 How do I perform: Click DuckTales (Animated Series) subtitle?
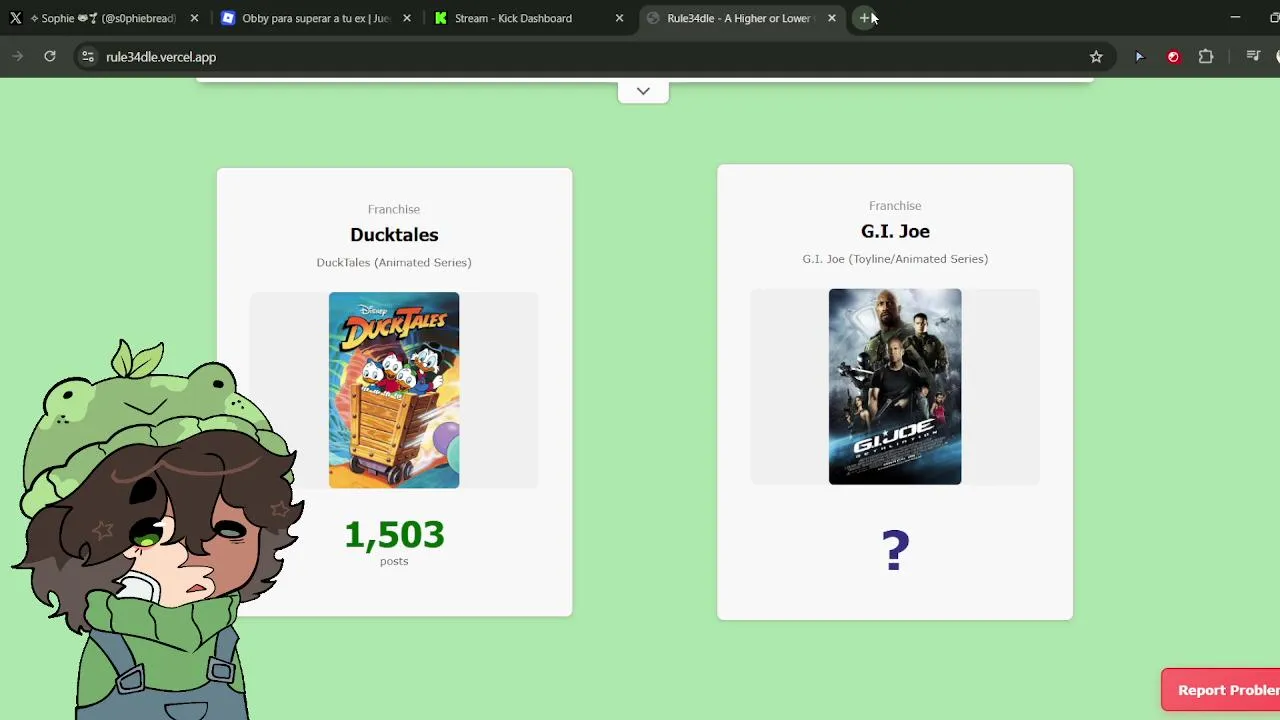coord(394,262)
